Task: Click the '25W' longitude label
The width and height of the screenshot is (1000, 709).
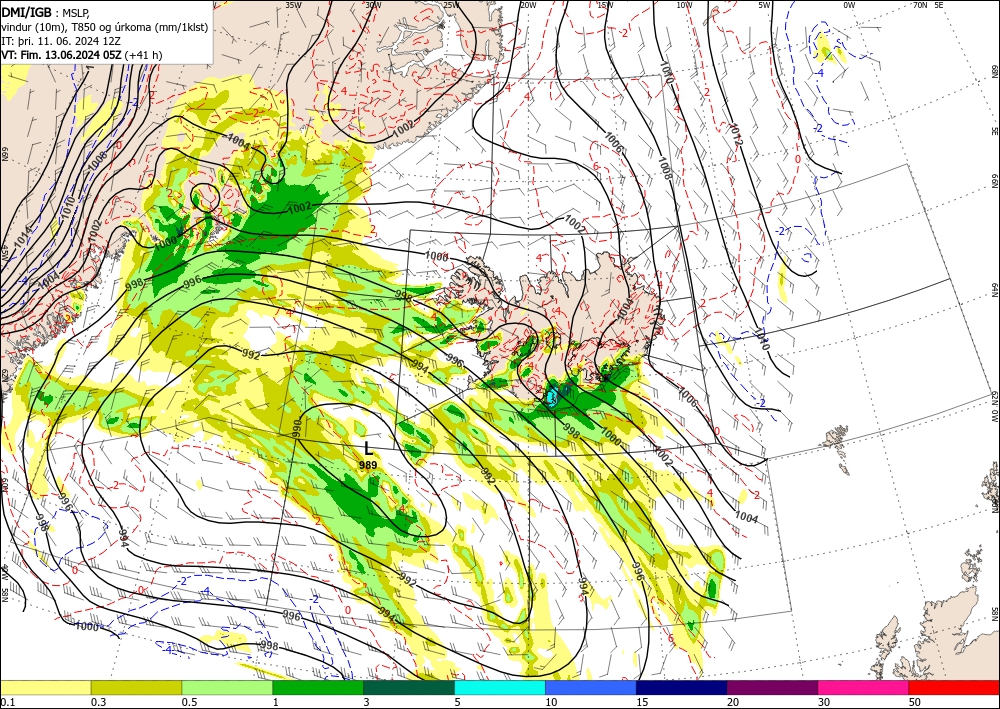Action: click(451, 5)
